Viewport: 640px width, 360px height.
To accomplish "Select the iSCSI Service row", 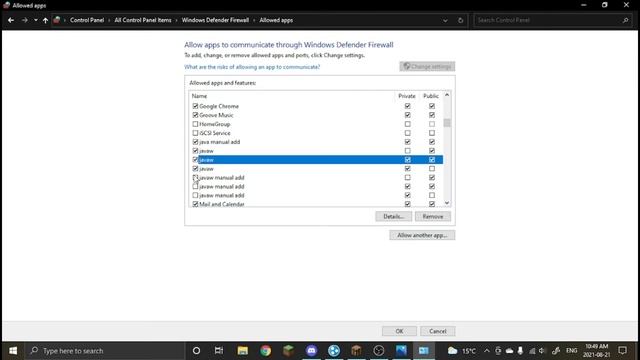I will [317, 133].
